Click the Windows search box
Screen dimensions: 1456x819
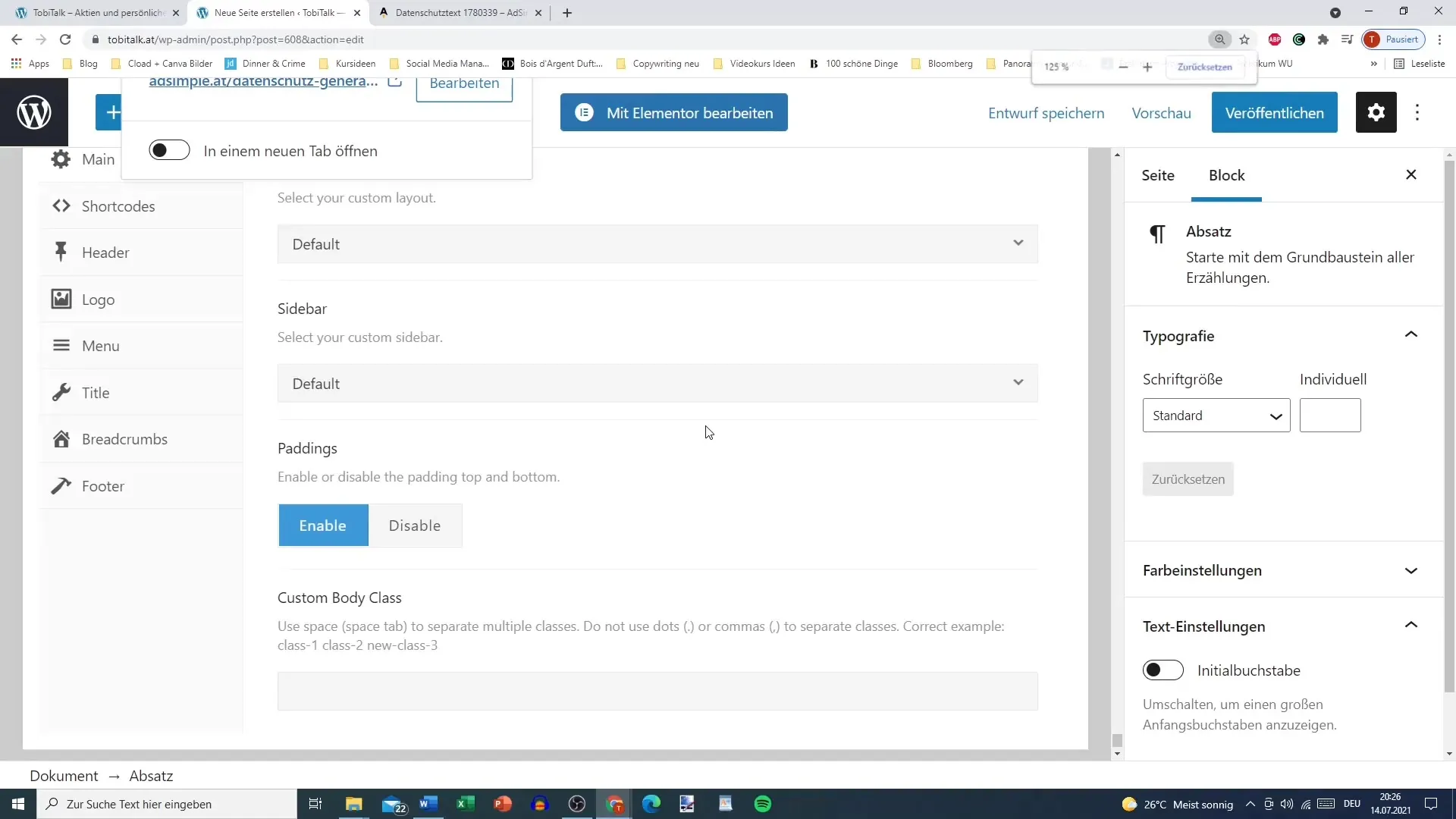167,804
